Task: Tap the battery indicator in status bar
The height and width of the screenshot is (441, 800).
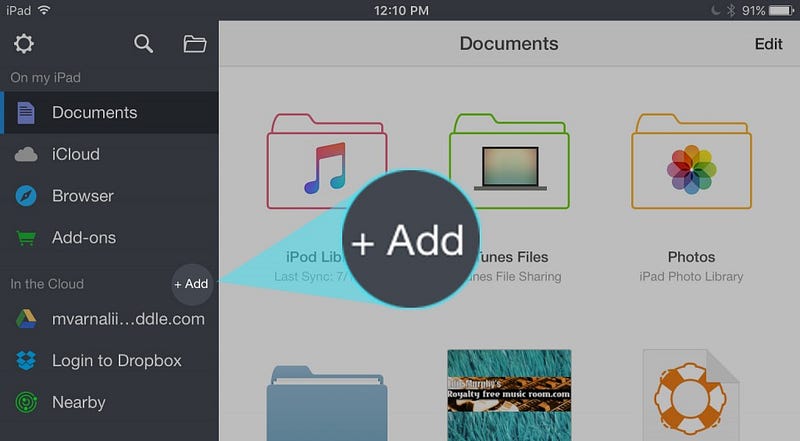Action: pos(781,10)
